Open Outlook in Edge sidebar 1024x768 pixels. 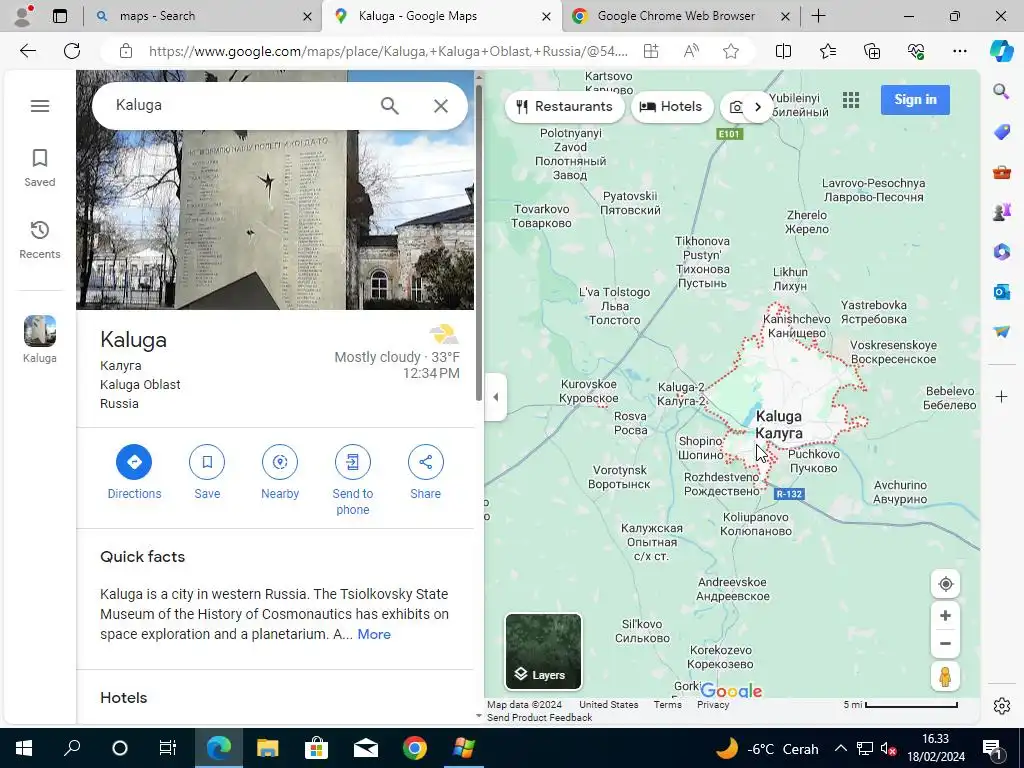click(x=1001, y=291)
